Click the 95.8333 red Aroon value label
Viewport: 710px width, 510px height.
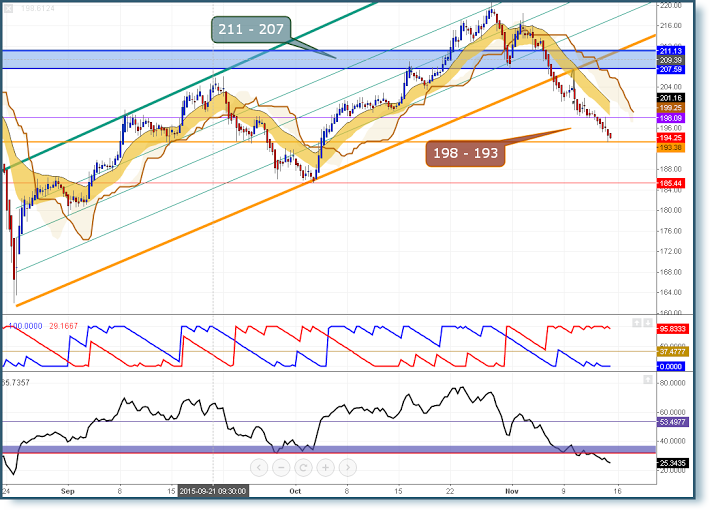coord(672,329)
